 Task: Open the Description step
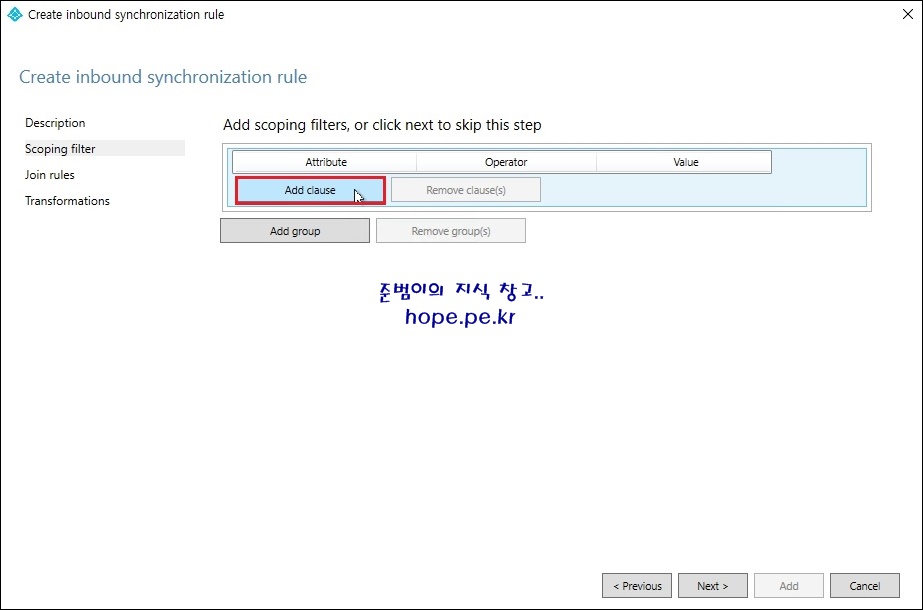(x=55, y=123)
